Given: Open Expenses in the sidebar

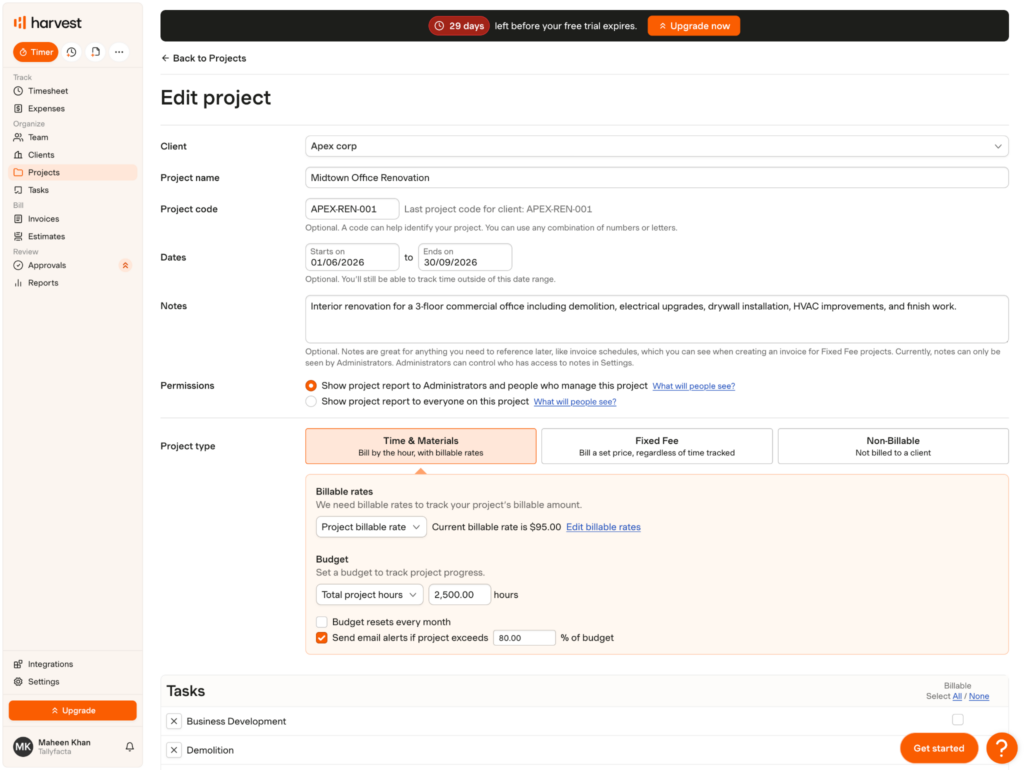Looking at the screenshot, I should 73,108.
